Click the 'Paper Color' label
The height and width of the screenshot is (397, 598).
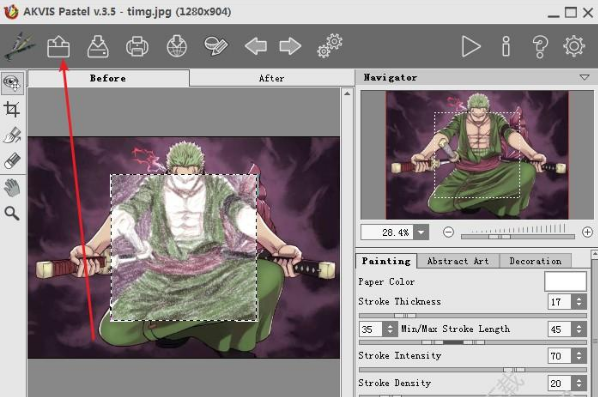386,282
